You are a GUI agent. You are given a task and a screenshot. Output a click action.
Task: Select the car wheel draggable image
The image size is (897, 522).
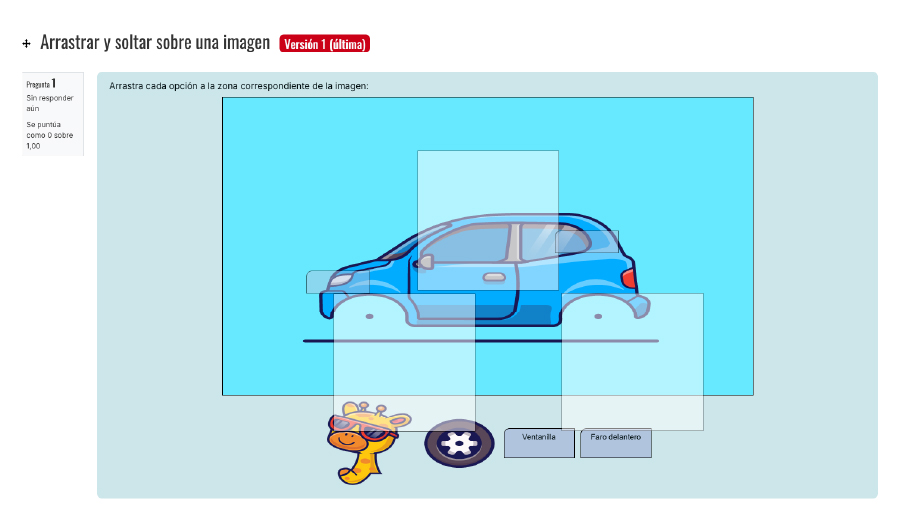point(459,444)
